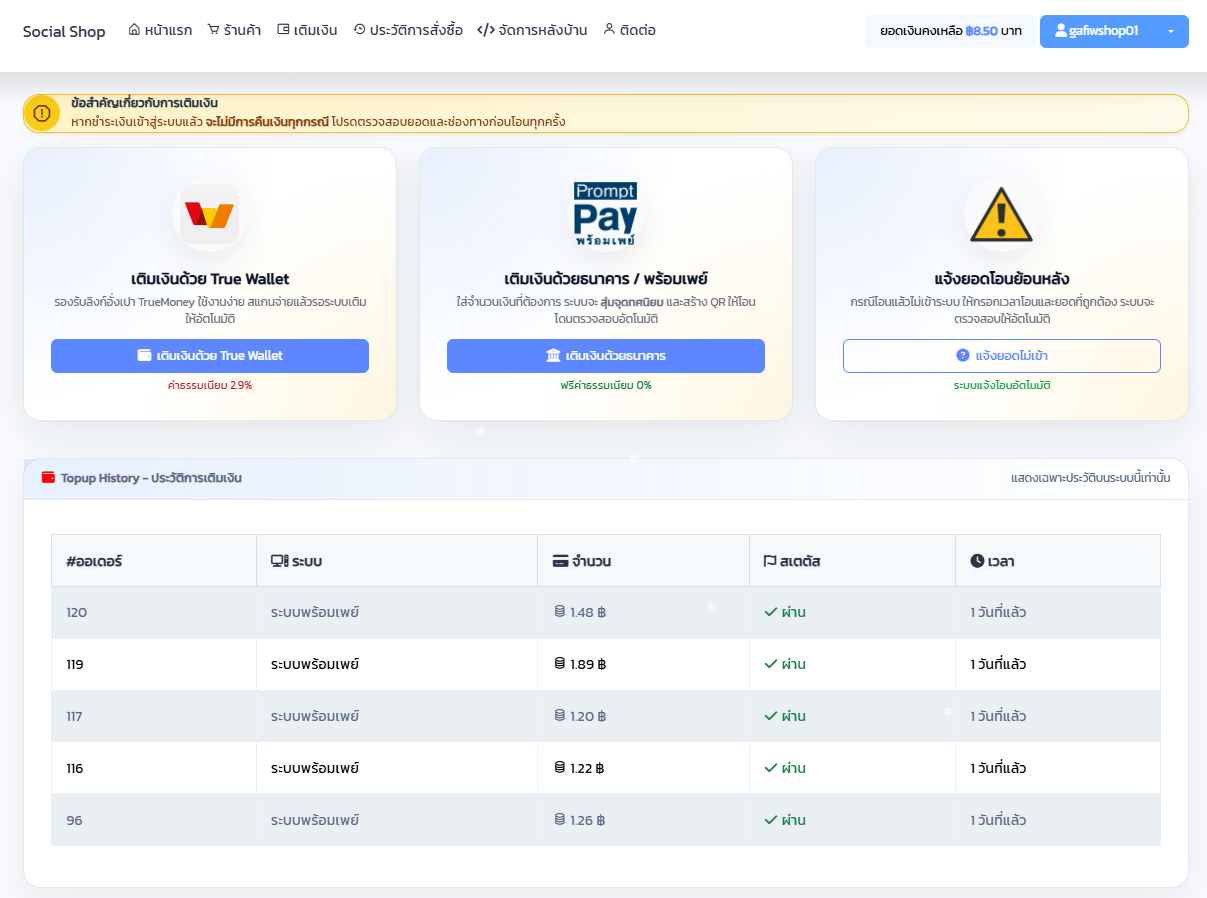
Task: Click the card icon in จำนวน column header
Action: tap(560, 561)
